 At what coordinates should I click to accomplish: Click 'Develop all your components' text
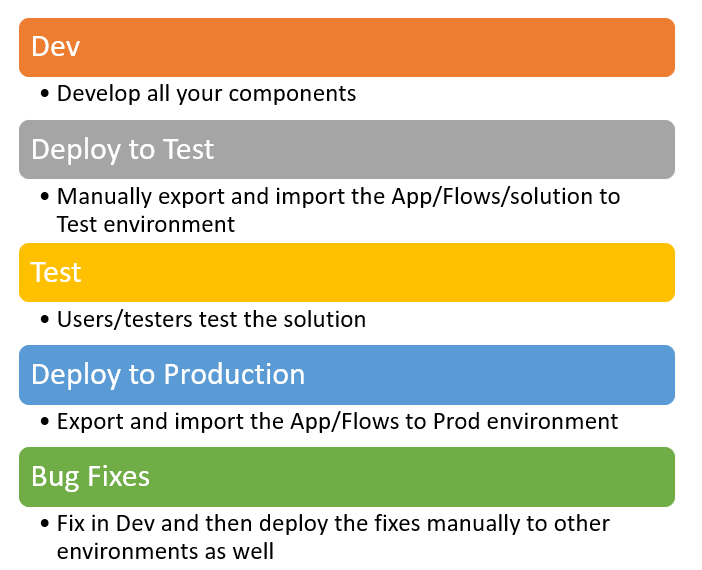(206, 94)
